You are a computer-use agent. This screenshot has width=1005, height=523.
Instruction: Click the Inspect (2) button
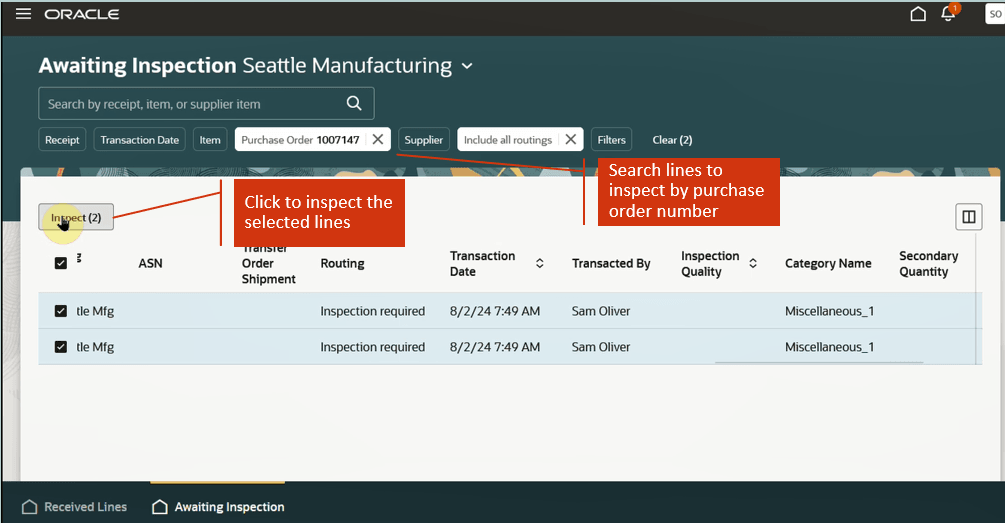(76, 217)
